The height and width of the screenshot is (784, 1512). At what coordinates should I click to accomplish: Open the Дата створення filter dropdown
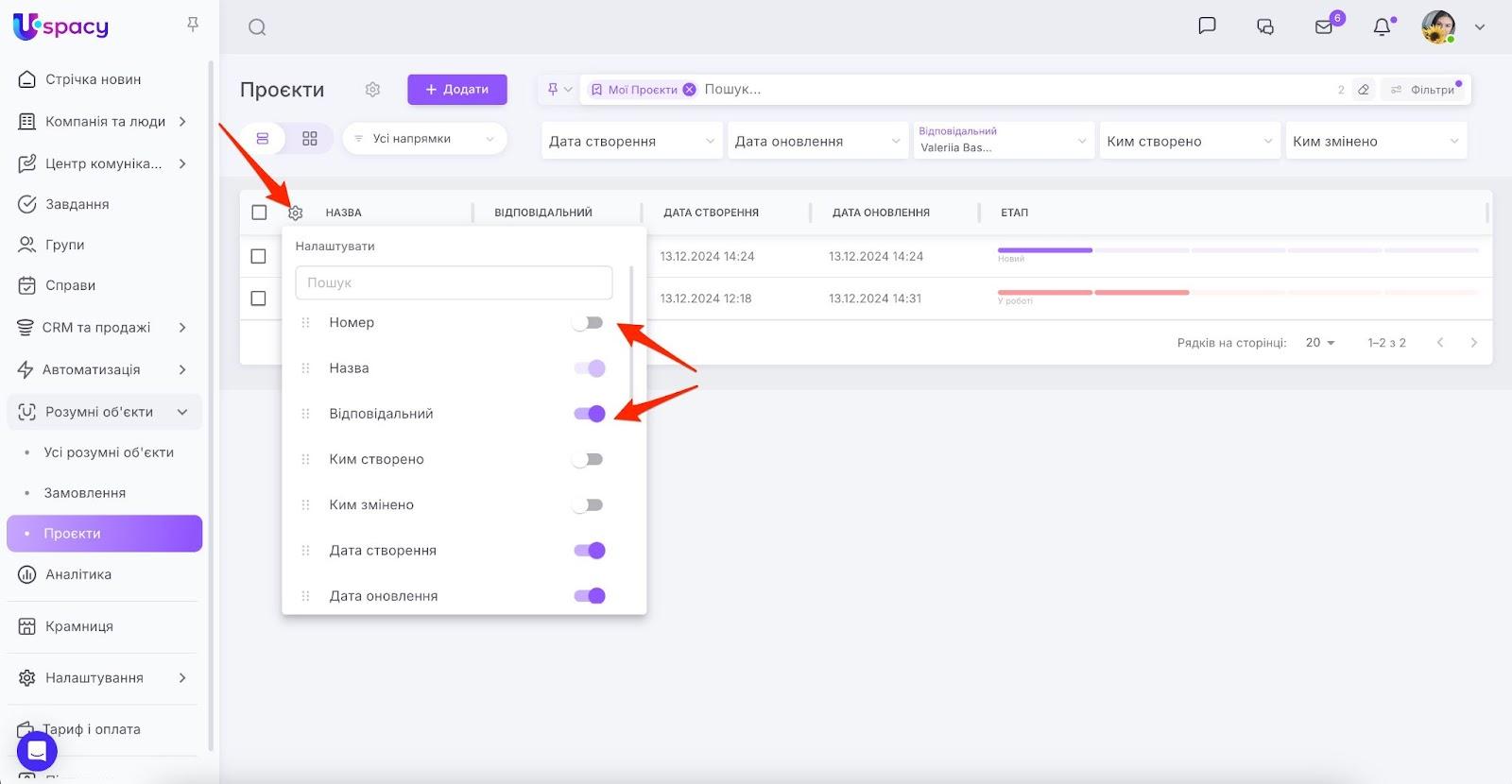pyautogui.click(x=631, y=142)
